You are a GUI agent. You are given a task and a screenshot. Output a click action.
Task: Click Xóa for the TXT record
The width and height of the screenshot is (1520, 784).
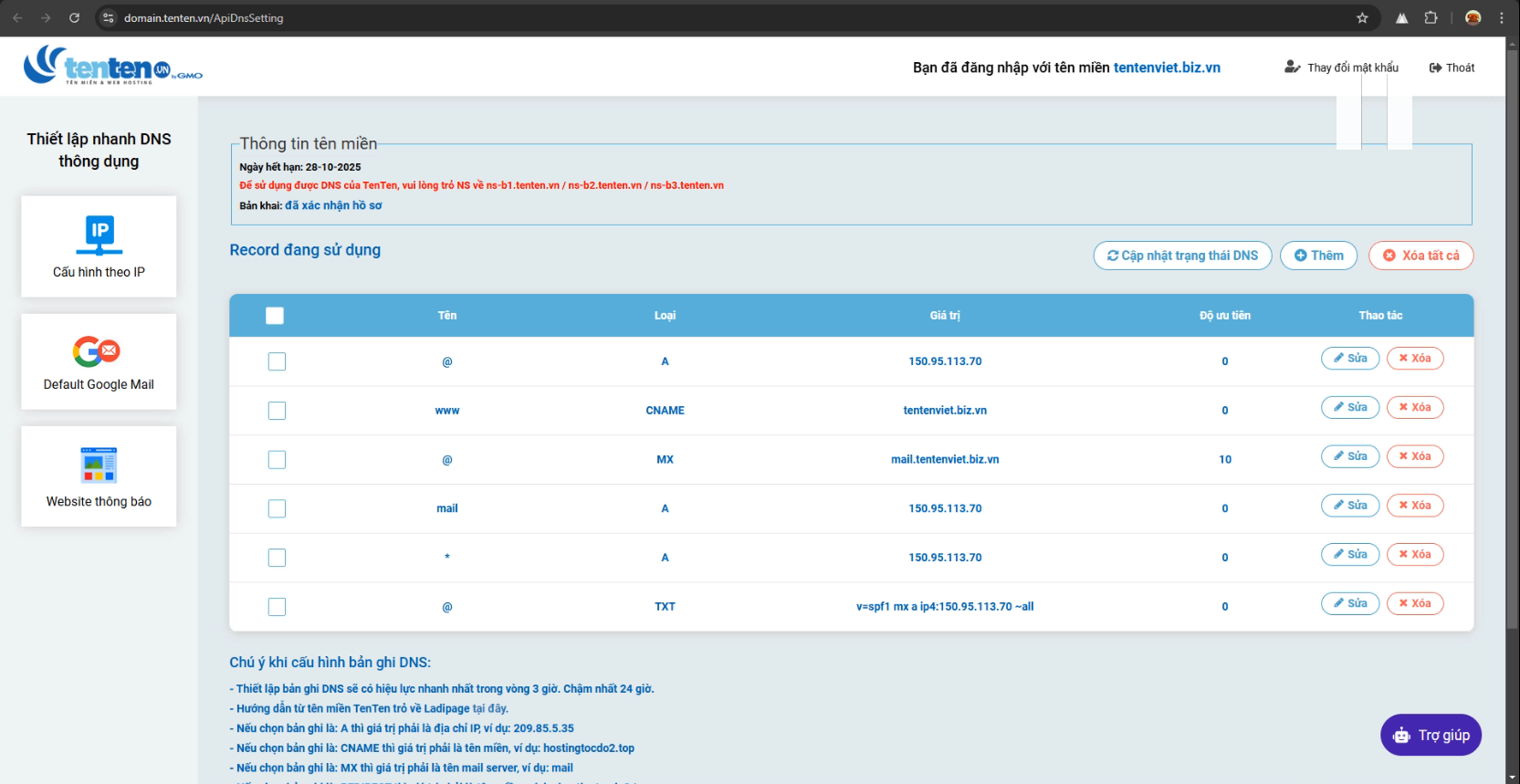(1415, 603)
